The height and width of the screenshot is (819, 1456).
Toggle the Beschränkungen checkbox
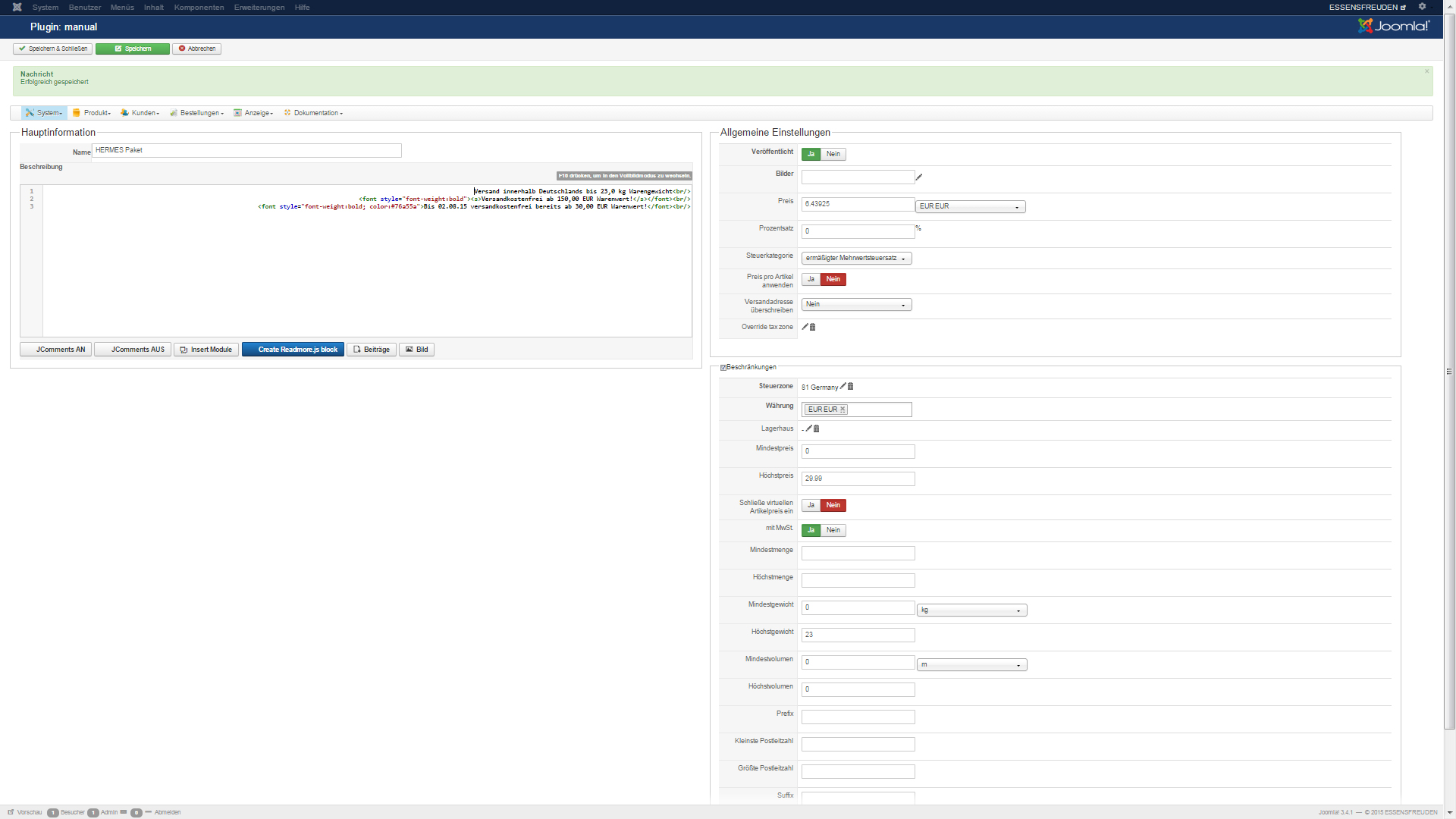coord(723,368)
